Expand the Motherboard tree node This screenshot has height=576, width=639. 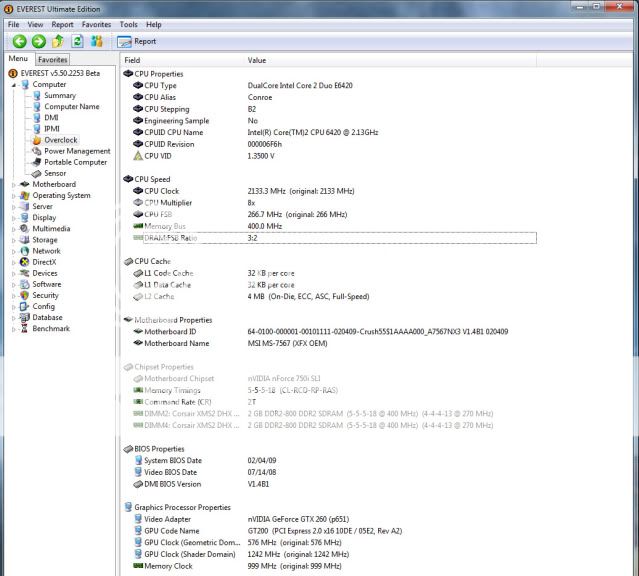point(14,185)
